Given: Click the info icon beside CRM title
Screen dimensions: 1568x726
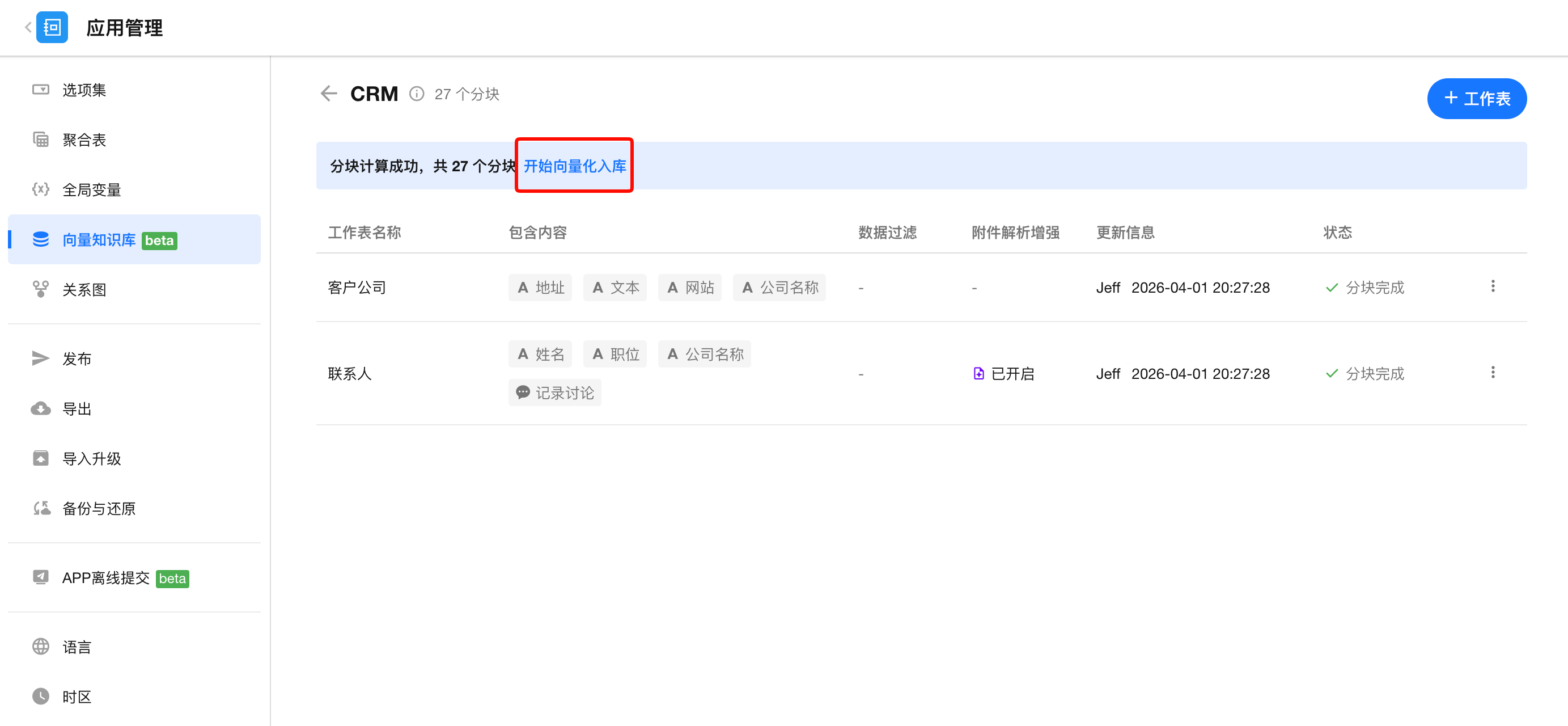Looking at the screenshot, I should click(416, 93).
